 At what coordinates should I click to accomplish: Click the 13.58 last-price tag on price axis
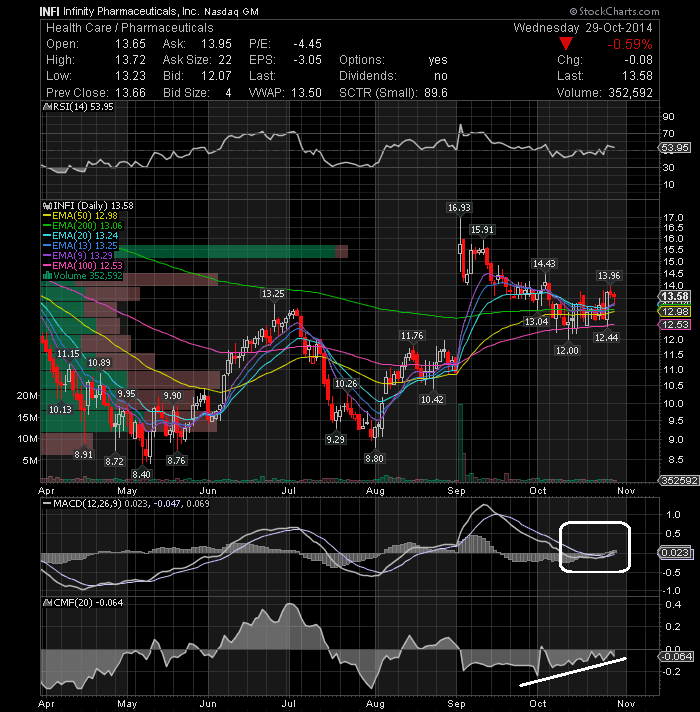coord(675,297)
